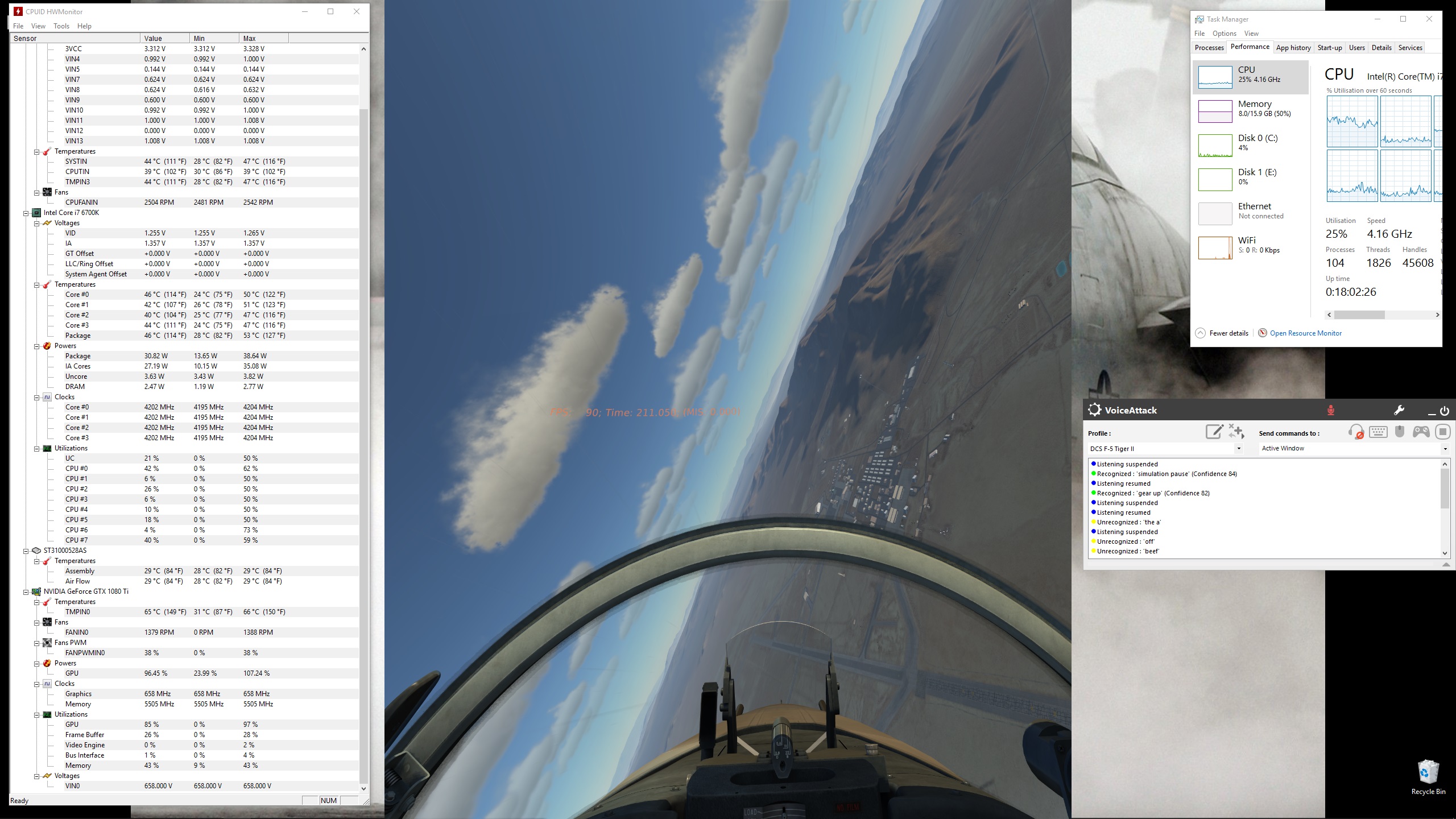
Task: Toggle the VoiceAttack mouse shortcuts icon
Action: (1400, 432)
